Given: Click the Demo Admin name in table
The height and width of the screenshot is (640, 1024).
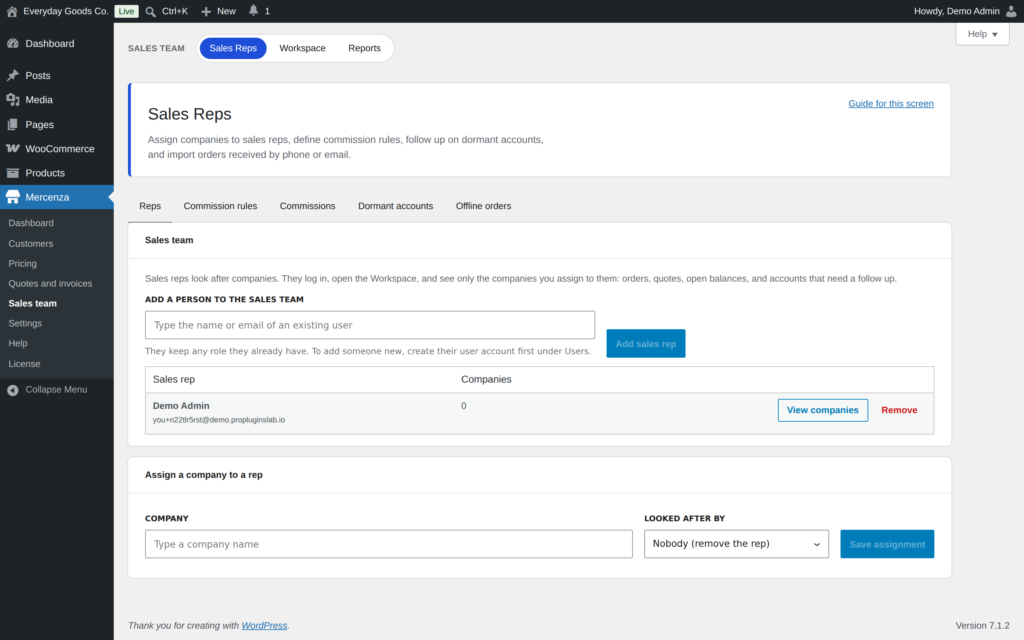Looking at the screenshot, I should pyautogui.click(x=181, y=406).
